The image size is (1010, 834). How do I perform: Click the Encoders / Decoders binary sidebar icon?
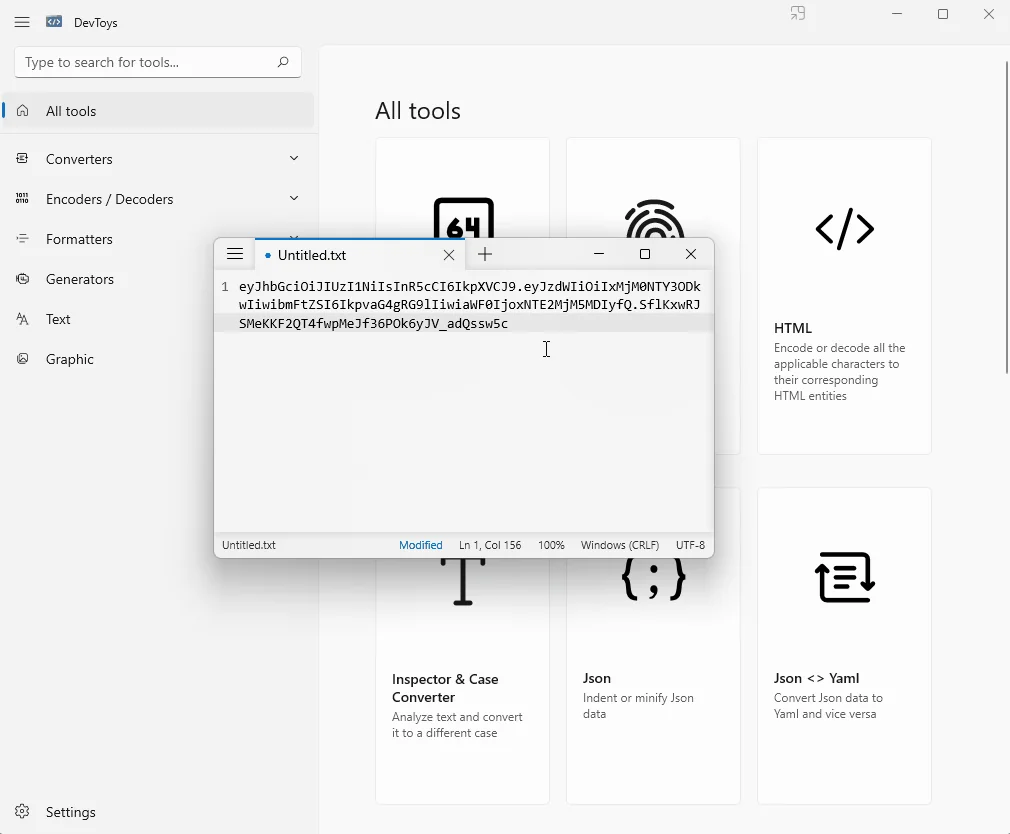[x=22, y=198]
